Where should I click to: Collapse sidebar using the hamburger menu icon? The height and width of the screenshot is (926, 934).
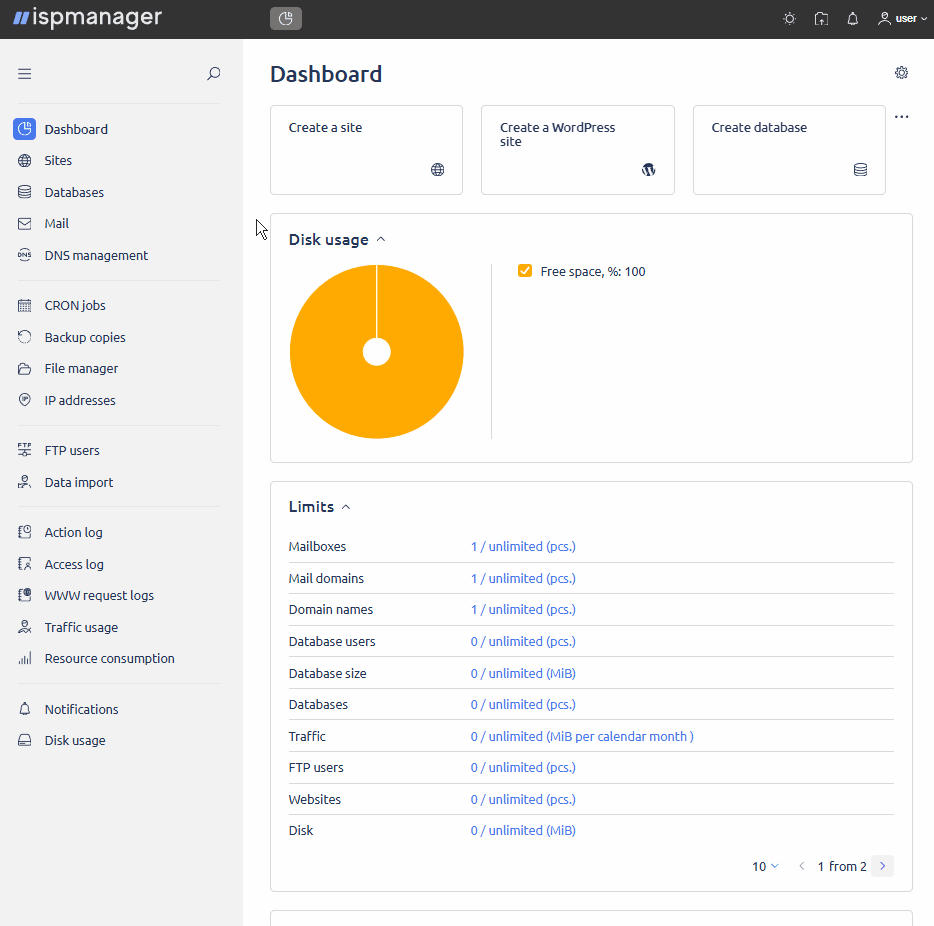pyautogui.click(x=25, y=73)
